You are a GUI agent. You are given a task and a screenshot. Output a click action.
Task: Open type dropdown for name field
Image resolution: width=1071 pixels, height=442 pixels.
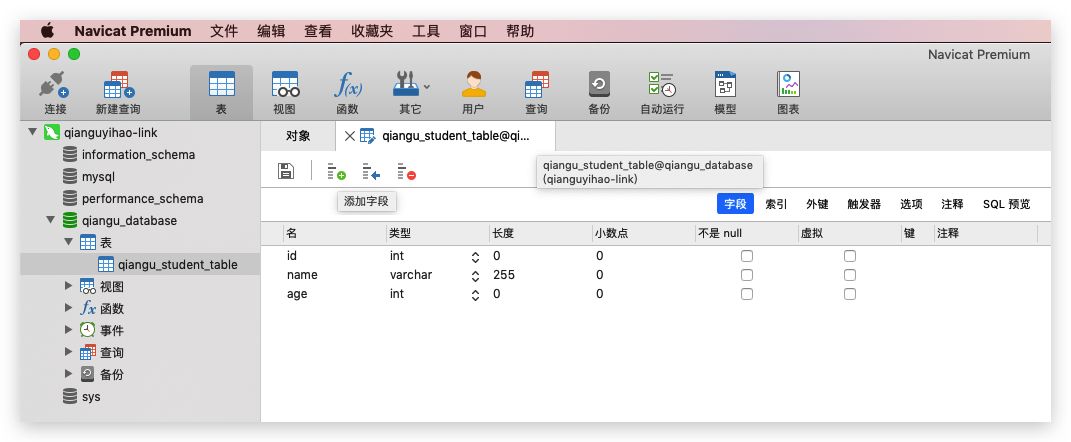(x=475, y=276)
